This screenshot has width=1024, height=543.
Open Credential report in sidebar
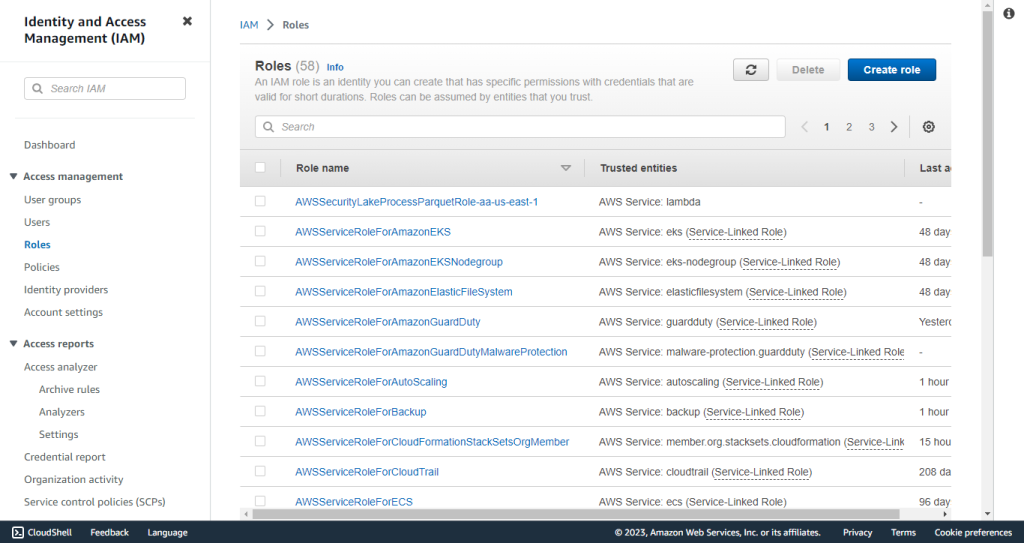pos(65,457)
